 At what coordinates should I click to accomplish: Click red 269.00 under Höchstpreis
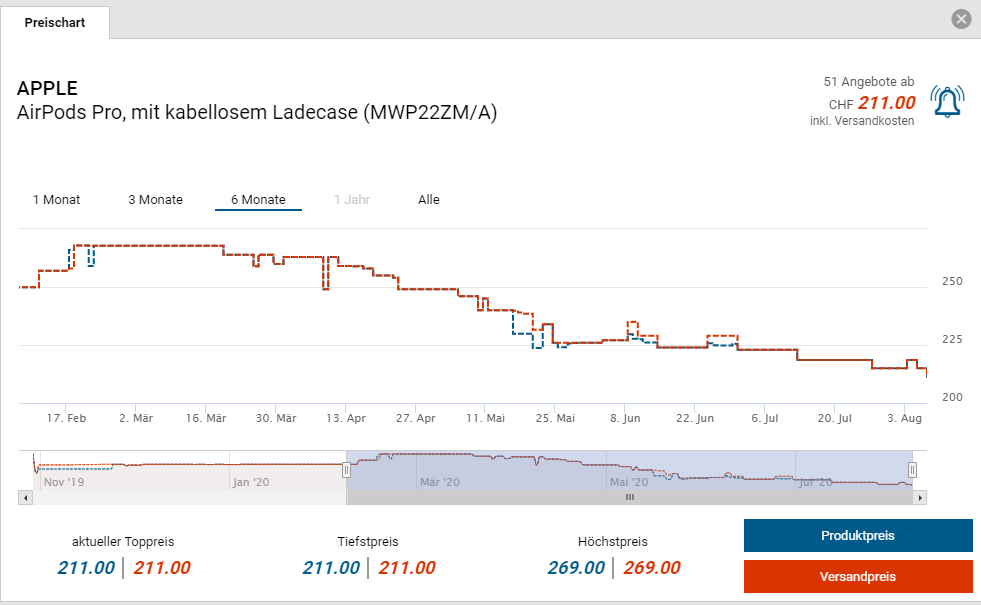651,567
